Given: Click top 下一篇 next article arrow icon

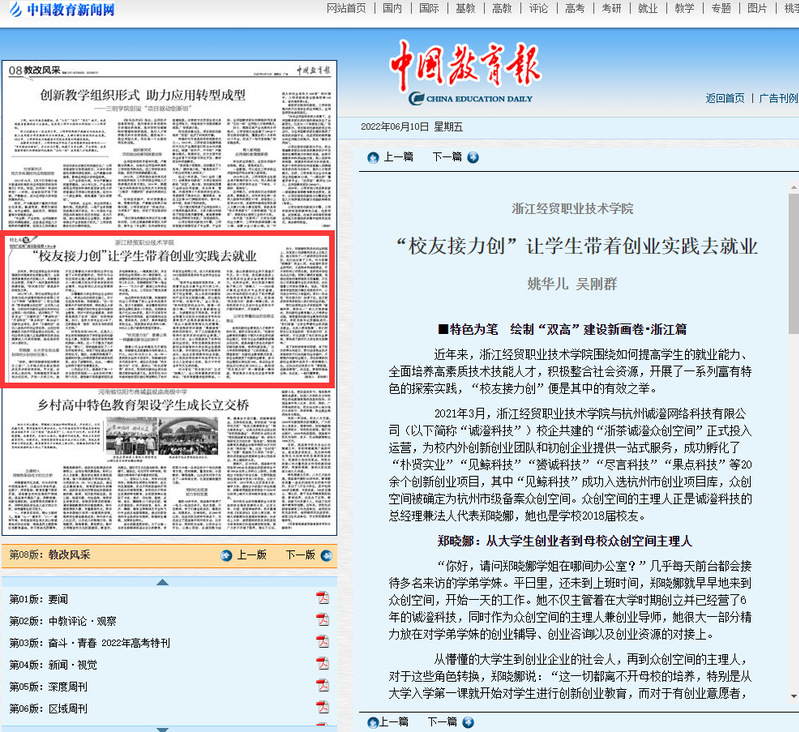Looking at the screenshot, I should click(473, 157).
